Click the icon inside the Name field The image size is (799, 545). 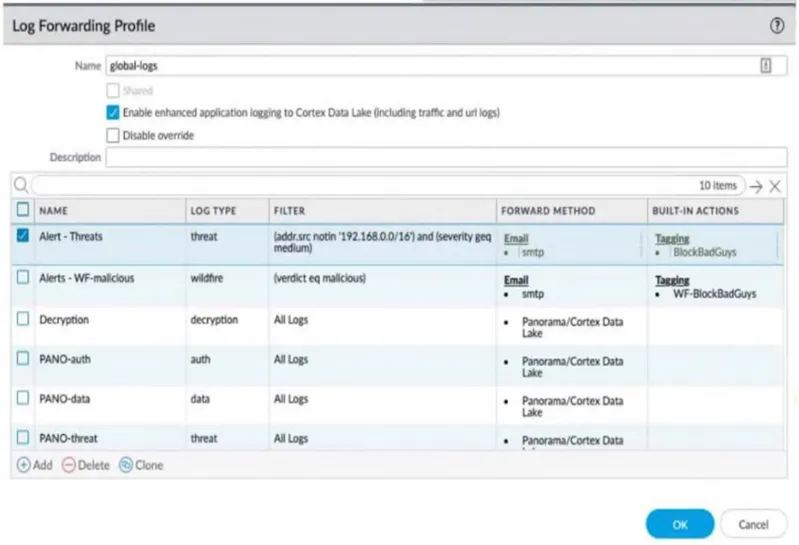pos(765,65)
